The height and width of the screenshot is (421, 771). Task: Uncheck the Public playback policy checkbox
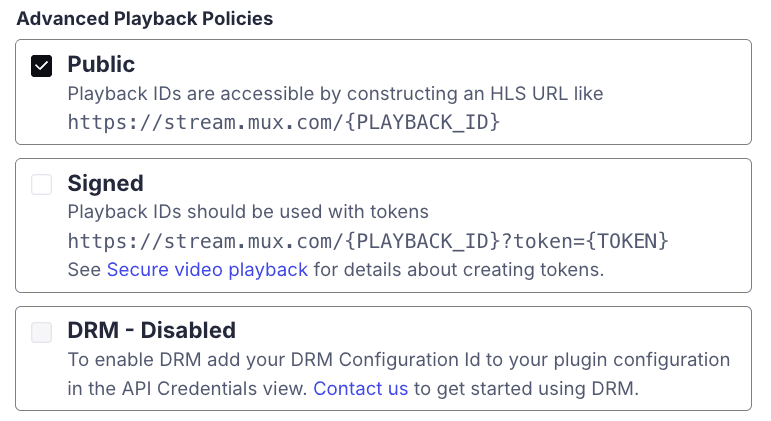point(41,67)
